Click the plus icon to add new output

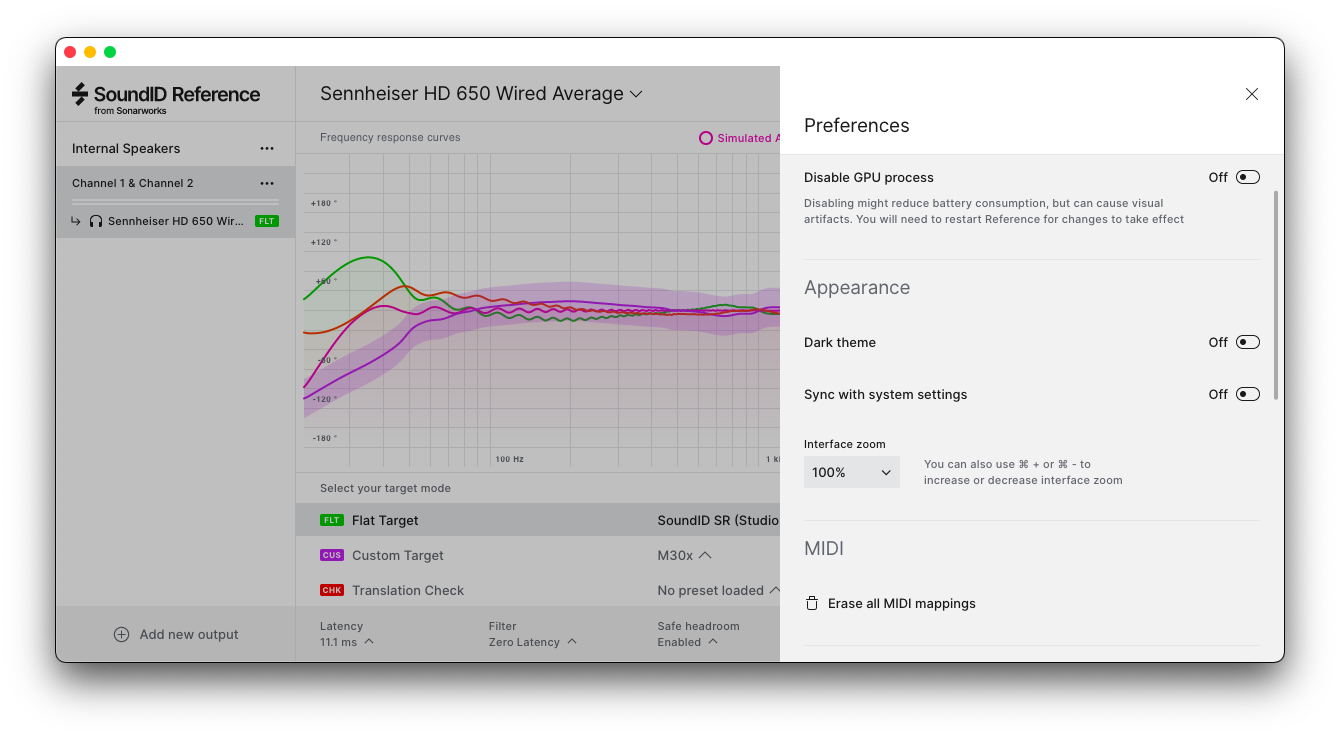coord(122,634)
